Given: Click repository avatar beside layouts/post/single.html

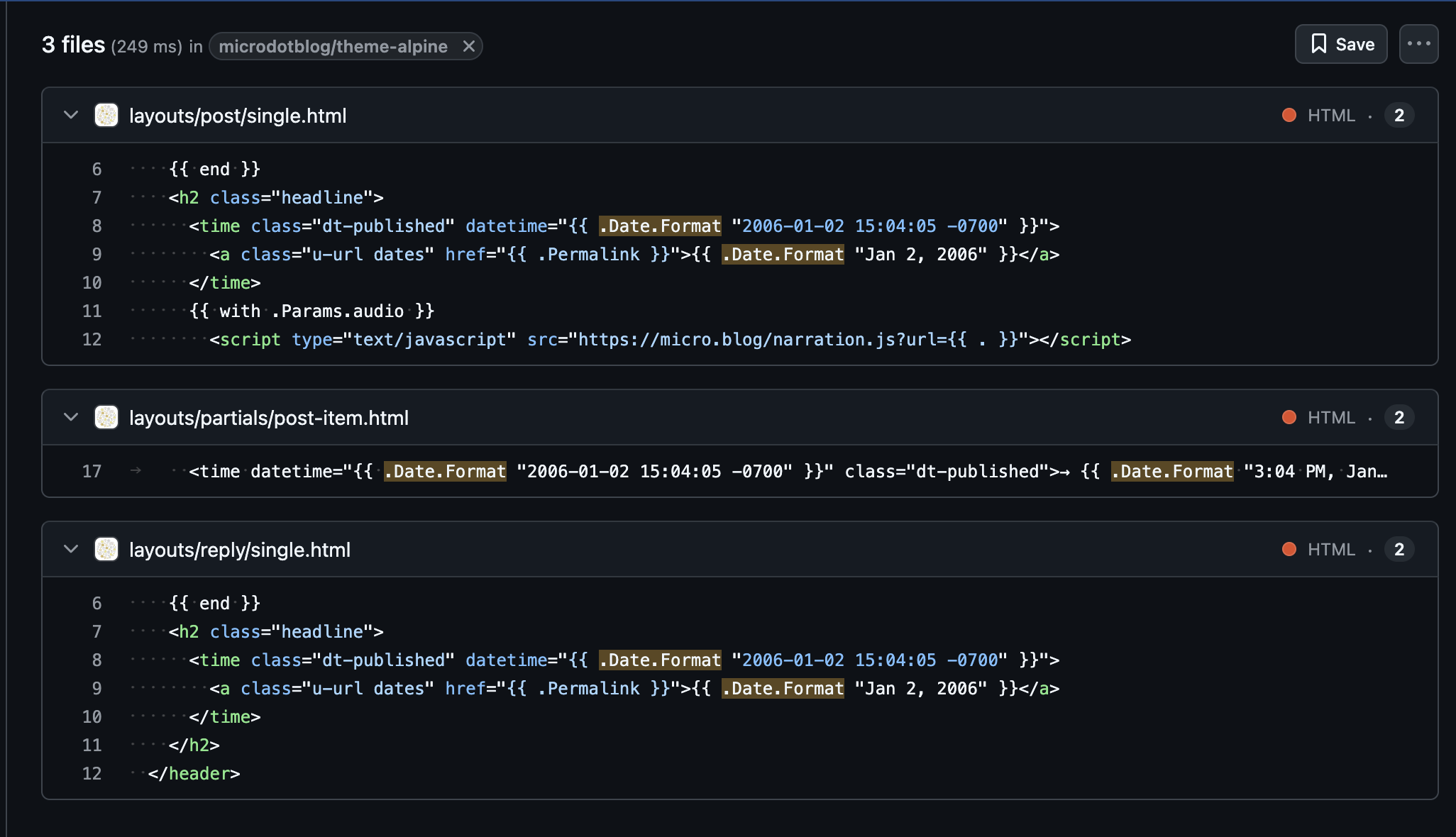Looking at the screenshot, I should pos(106,115).
